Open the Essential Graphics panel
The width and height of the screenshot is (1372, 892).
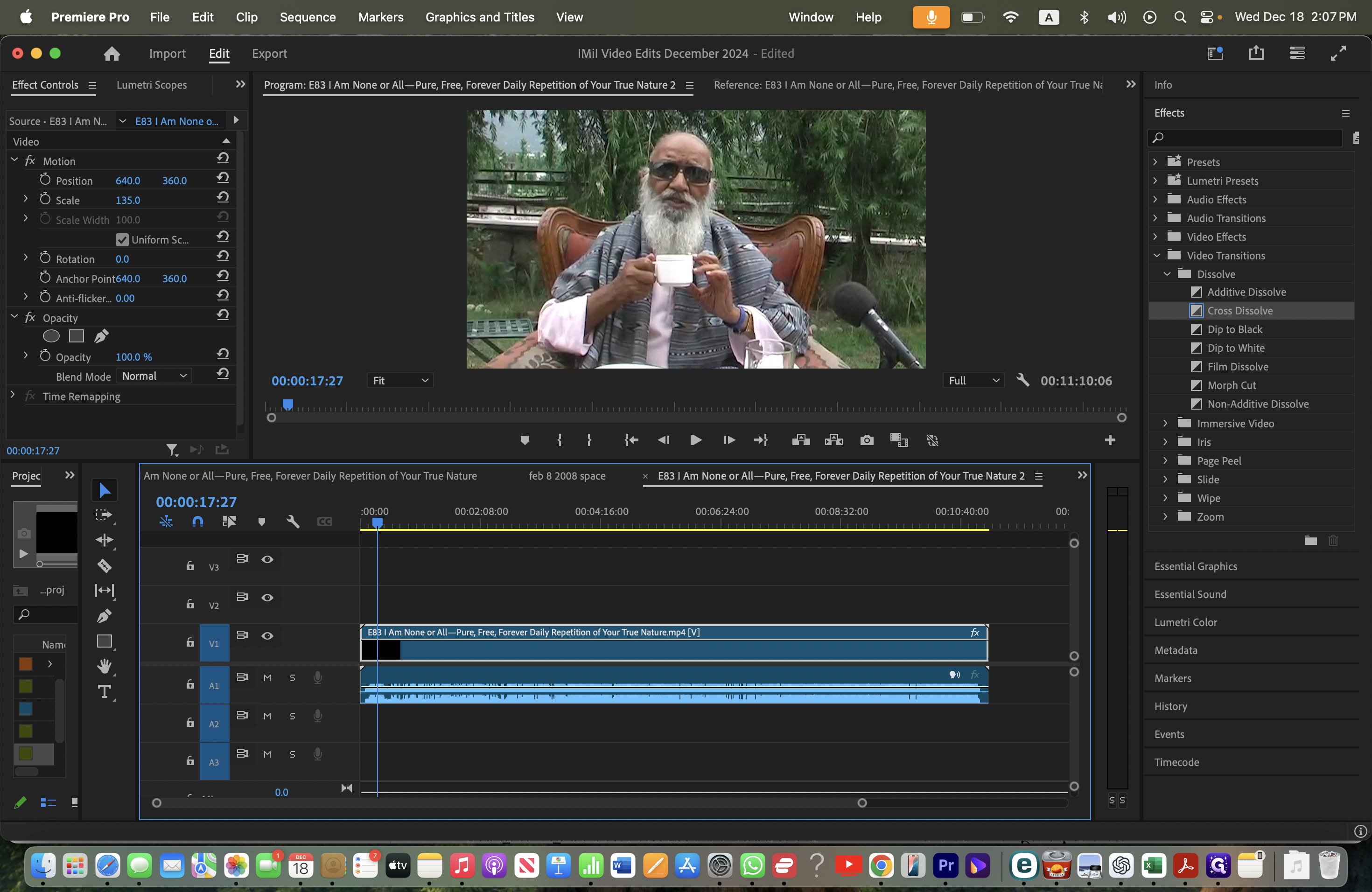1195,566
